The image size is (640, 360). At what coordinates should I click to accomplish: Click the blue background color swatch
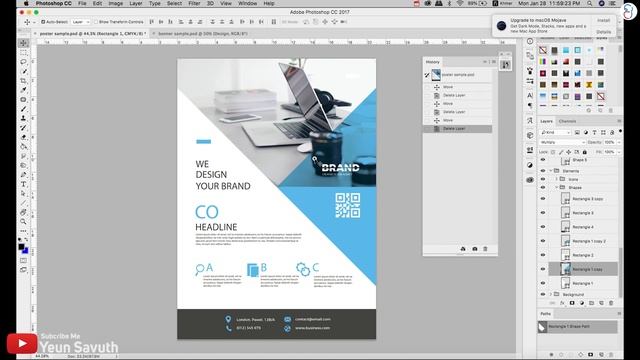pos(26,250)
